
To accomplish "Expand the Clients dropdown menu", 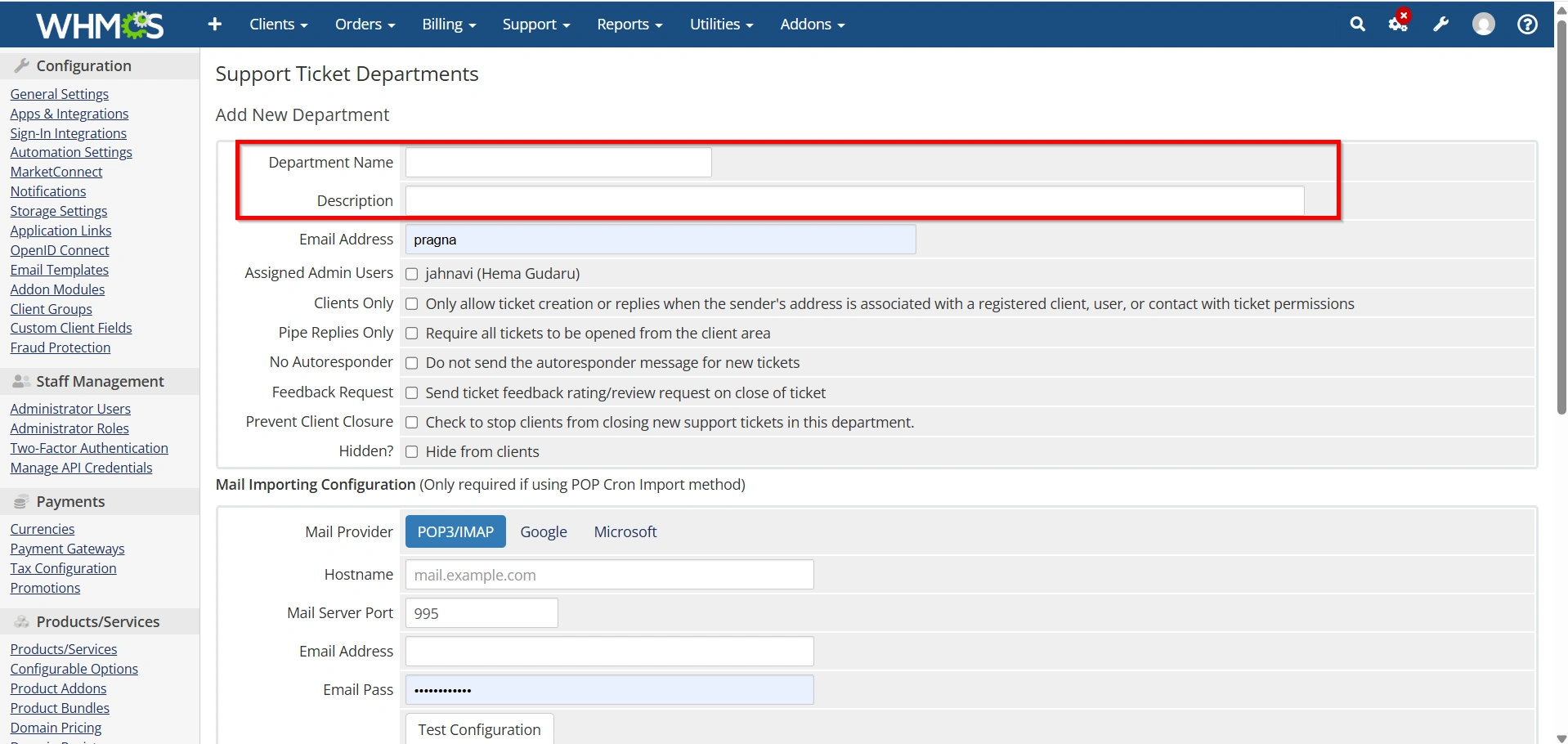I will point(279,25).
